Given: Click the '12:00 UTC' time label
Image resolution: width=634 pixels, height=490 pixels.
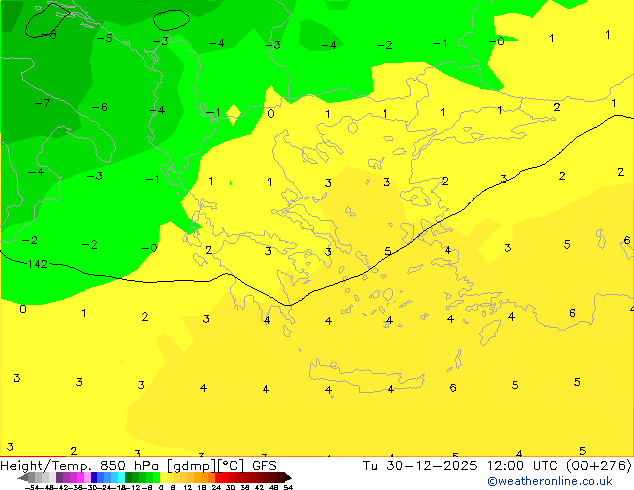Looking at the screenshot, I should click(x=523, y=466).
